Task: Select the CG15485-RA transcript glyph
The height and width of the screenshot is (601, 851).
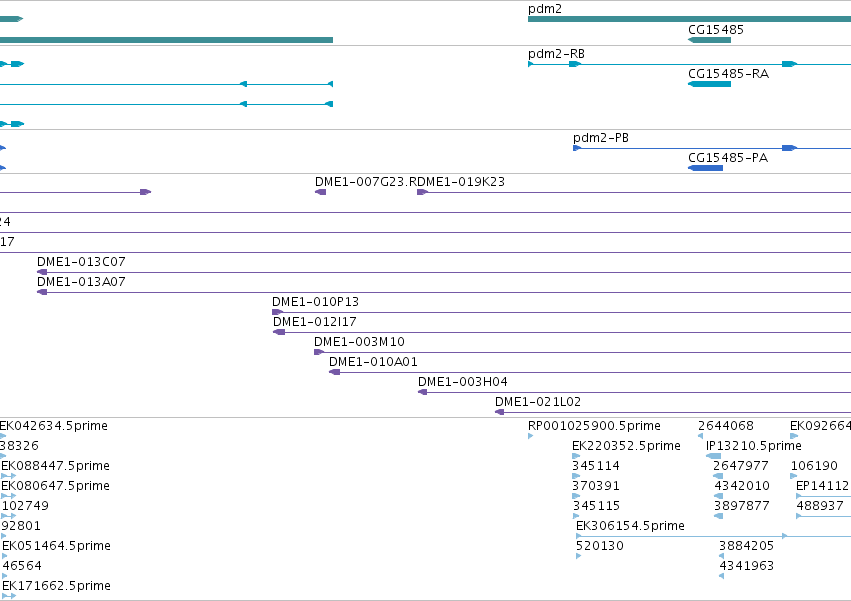Action: (709, 84)
